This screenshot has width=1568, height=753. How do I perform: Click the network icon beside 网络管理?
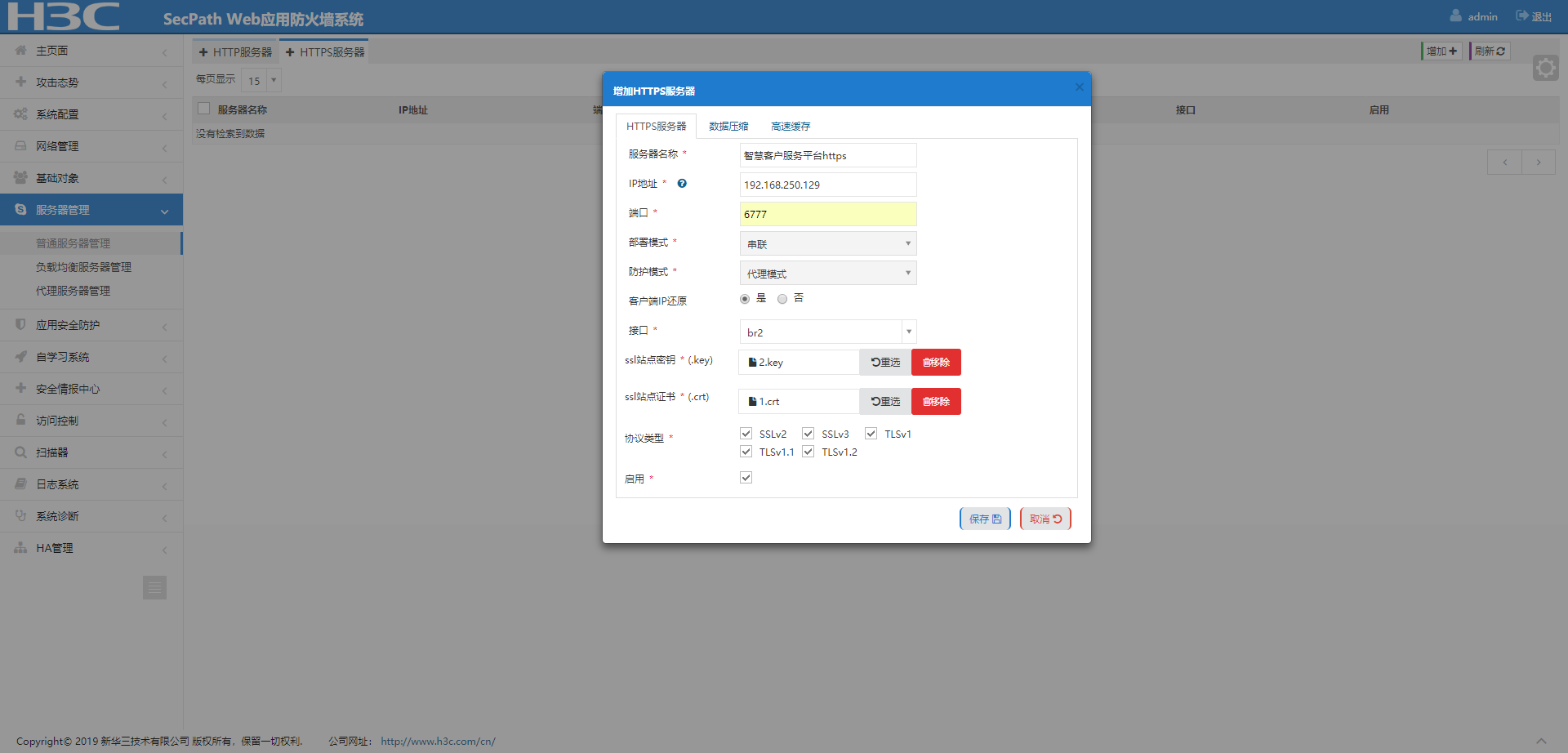pyautogui.click(x=21, y=146)
